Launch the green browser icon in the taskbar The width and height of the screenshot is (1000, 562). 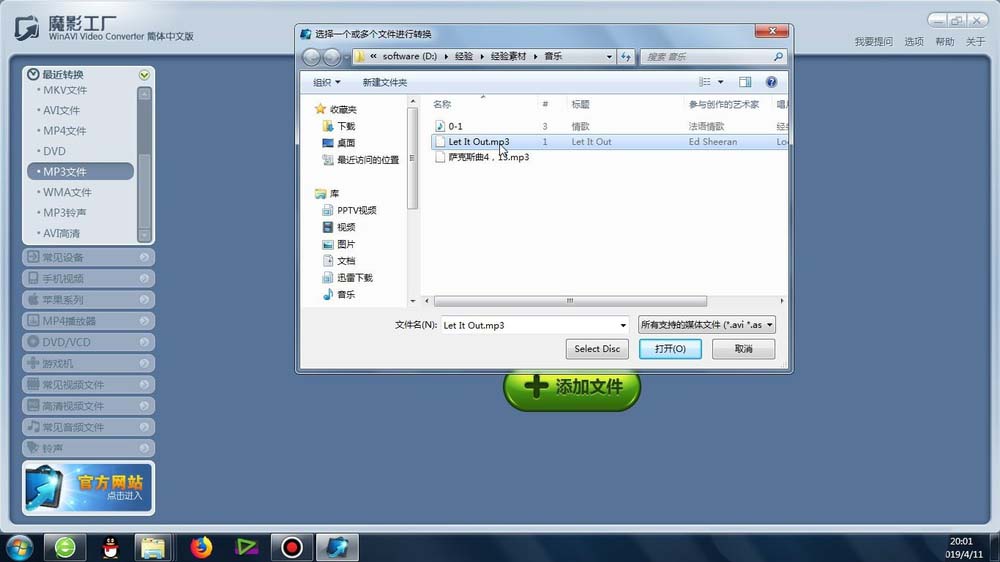tap(64, 547)
